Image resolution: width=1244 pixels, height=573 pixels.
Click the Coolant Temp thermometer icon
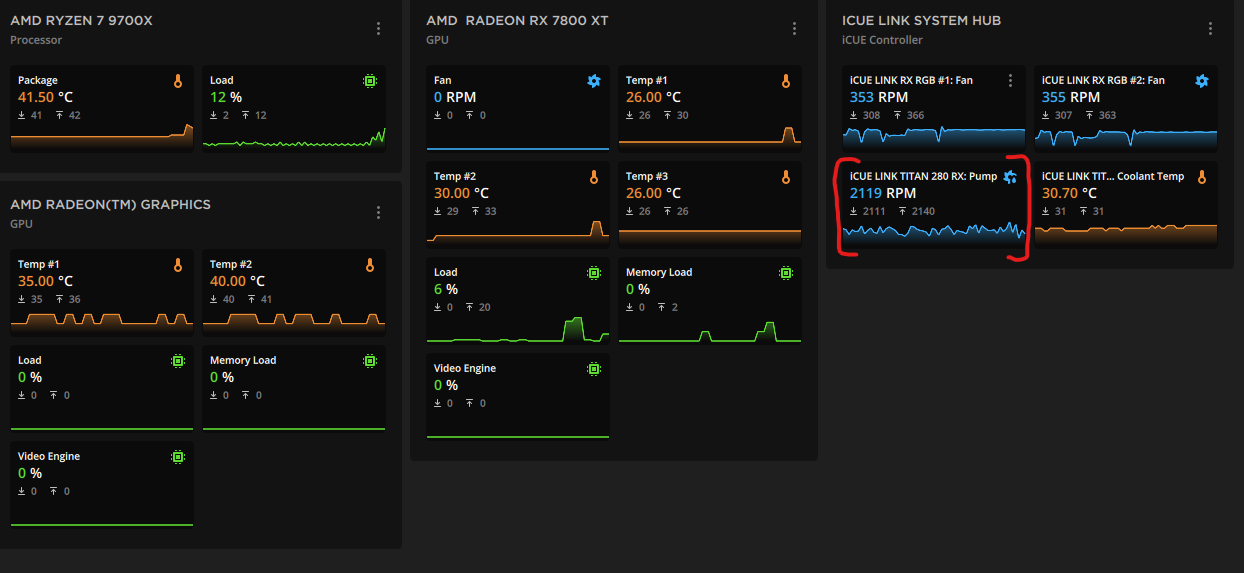[x=1202, y=177]
